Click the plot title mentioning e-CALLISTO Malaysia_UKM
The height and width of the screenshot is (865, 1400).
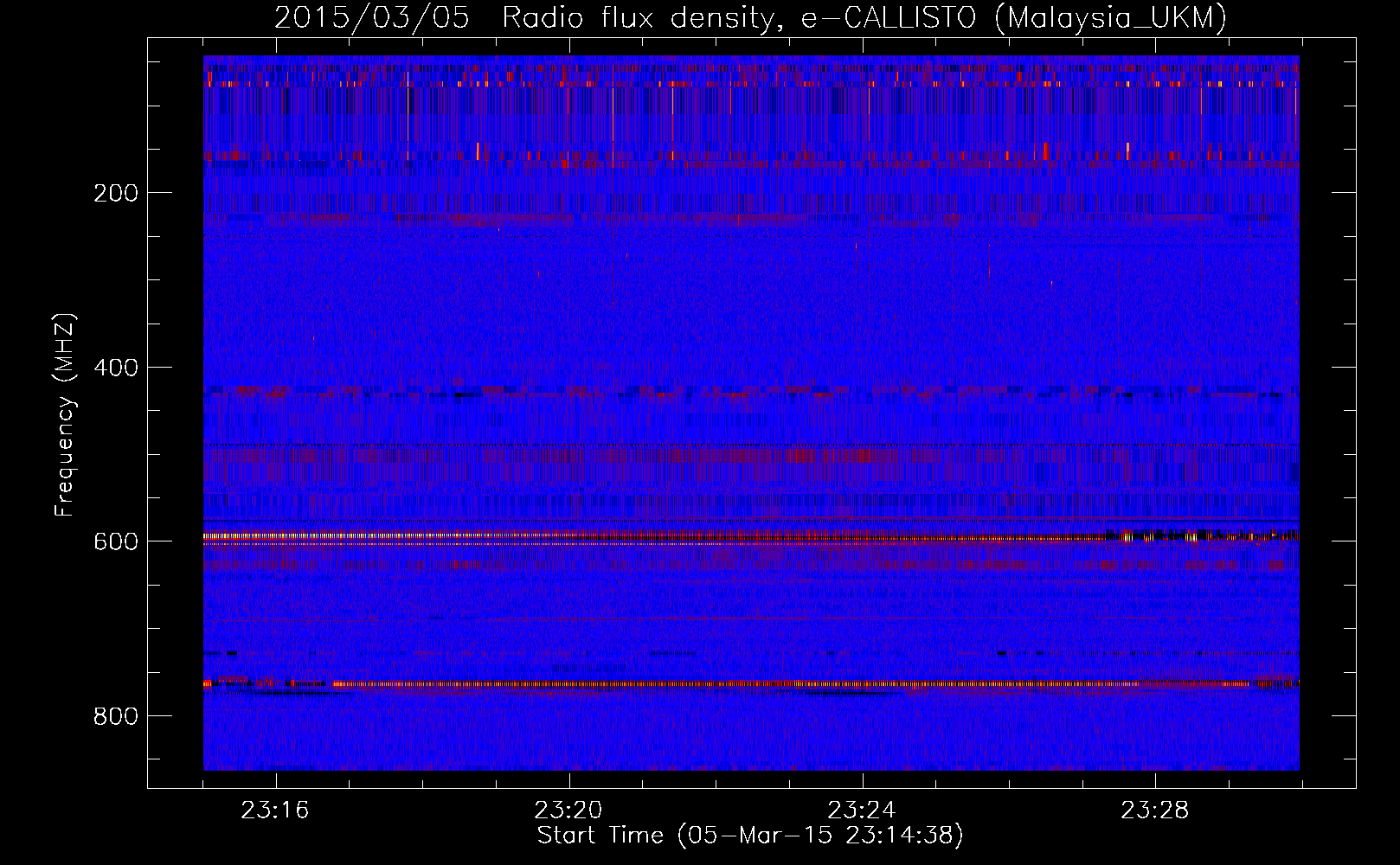[x=750, y=17]
